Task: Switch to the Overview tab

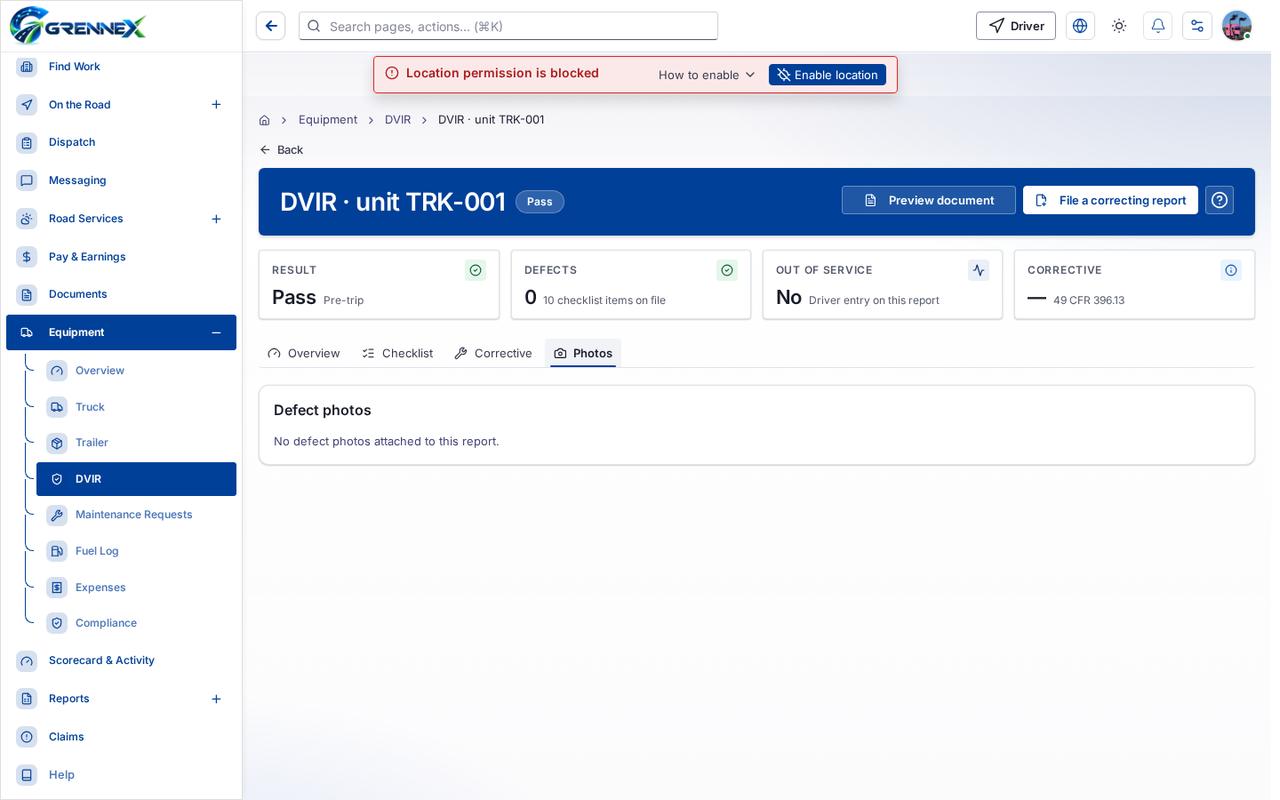Action: 304,353
